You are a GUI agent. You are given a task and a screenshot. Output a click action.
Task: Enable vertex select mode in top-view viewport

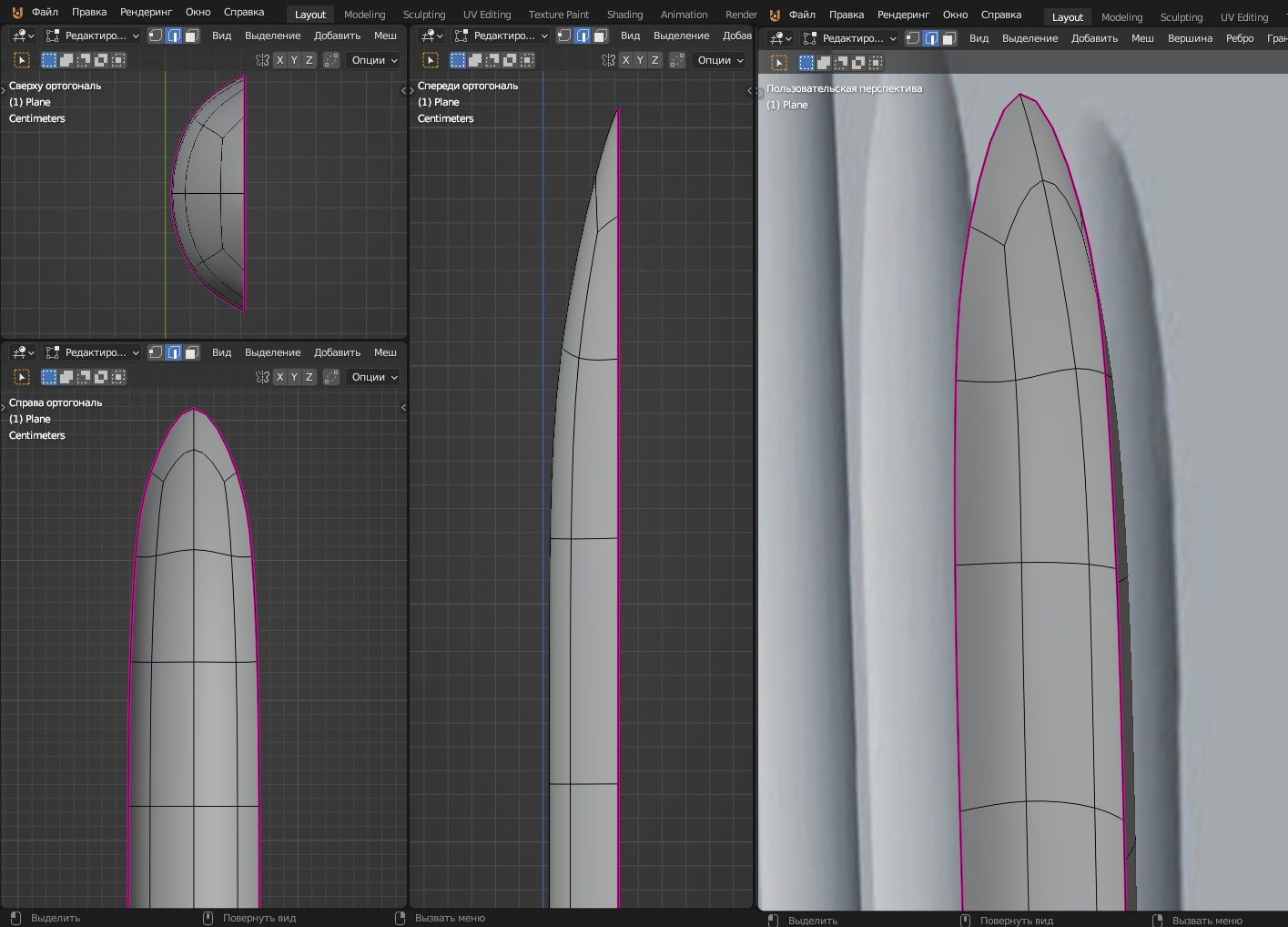coord(156,36)
